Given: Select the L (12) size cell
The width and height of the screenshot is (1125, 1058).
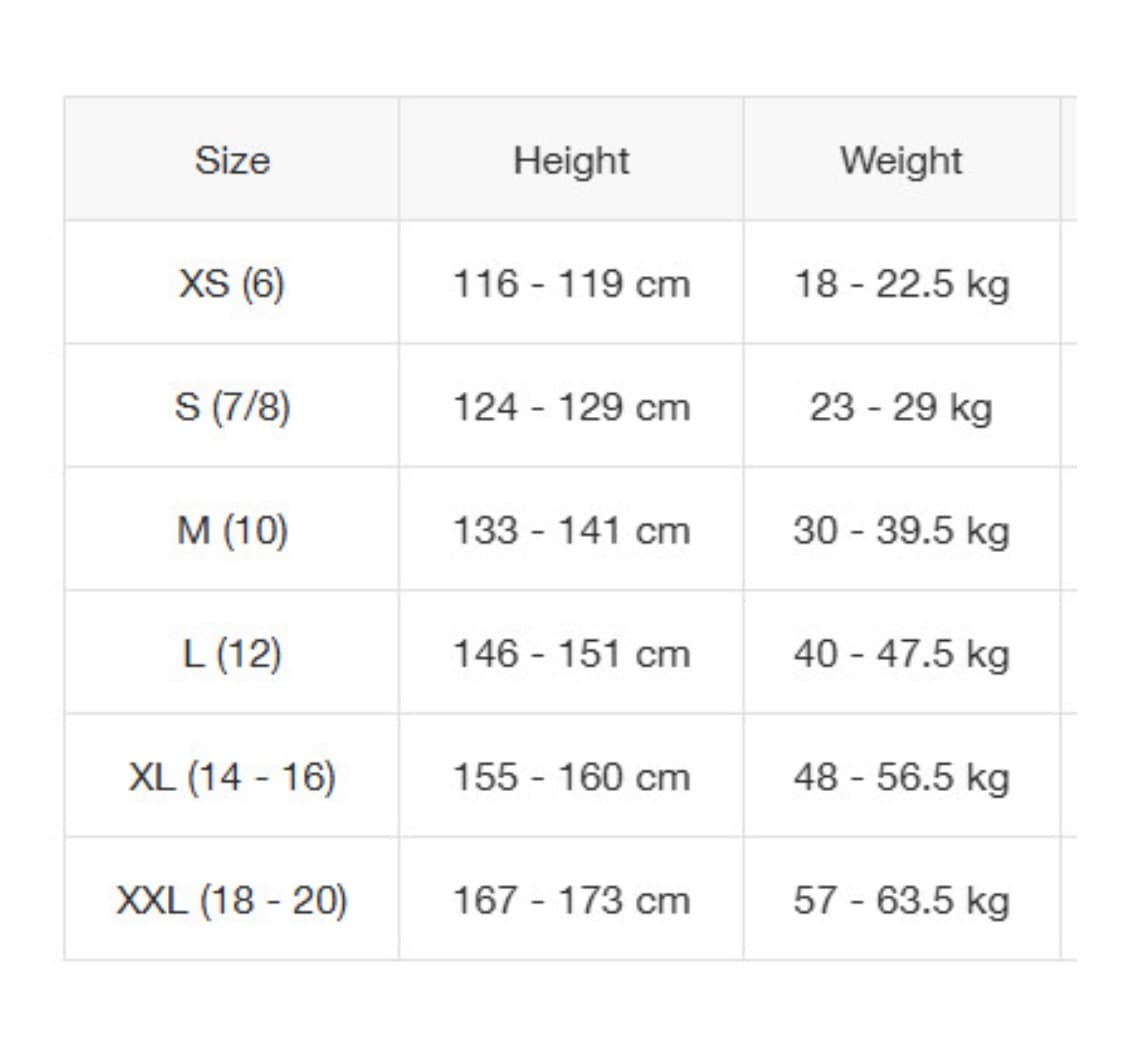Looking at the screenshot, I should point(232,654).
